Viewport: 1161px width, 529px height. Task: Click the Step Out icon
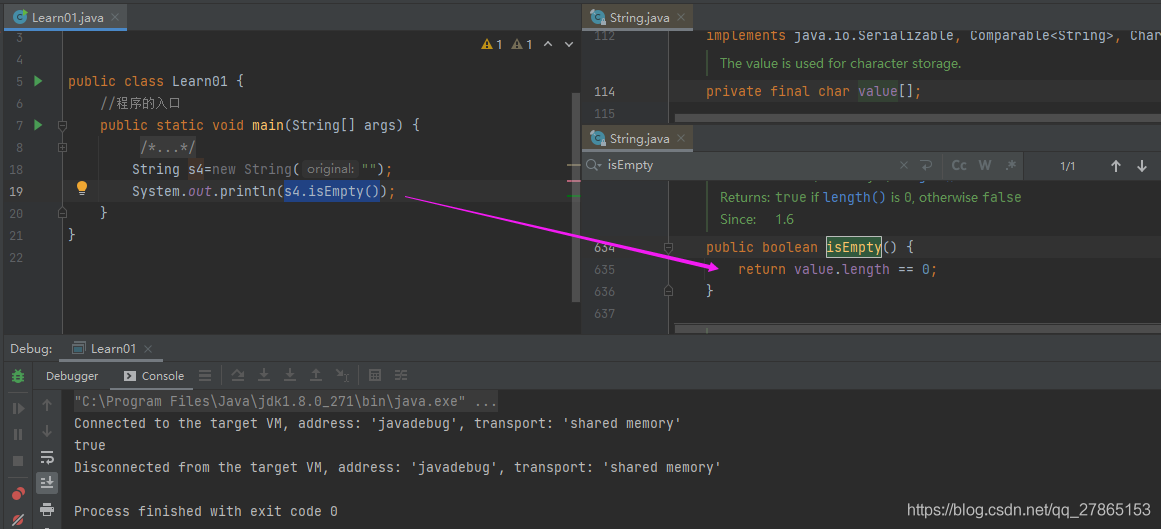316,375
